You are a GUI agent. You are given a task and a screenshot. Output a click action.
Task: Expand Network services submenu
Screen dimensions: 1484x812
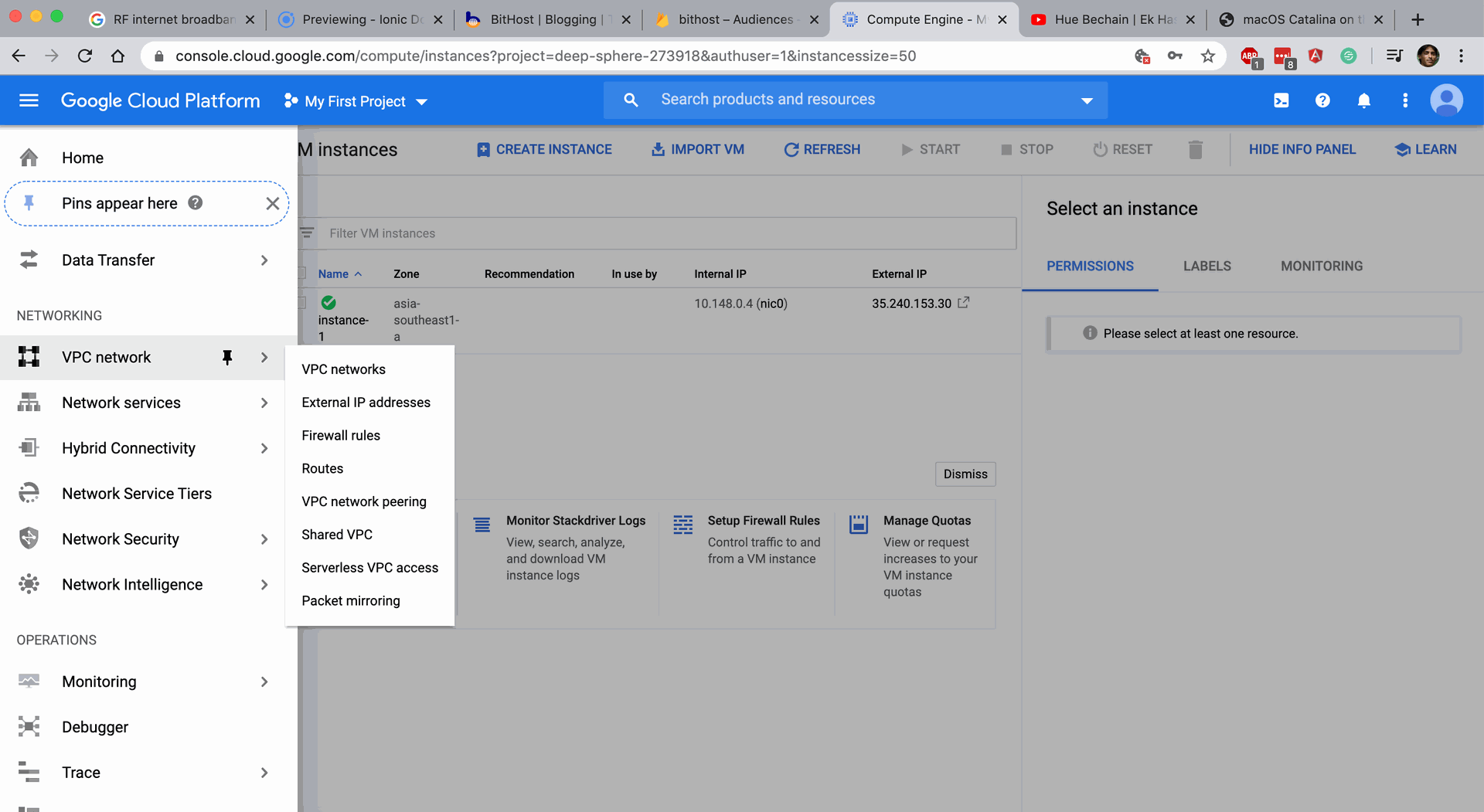pyautogui.click(x=264, y=403)
